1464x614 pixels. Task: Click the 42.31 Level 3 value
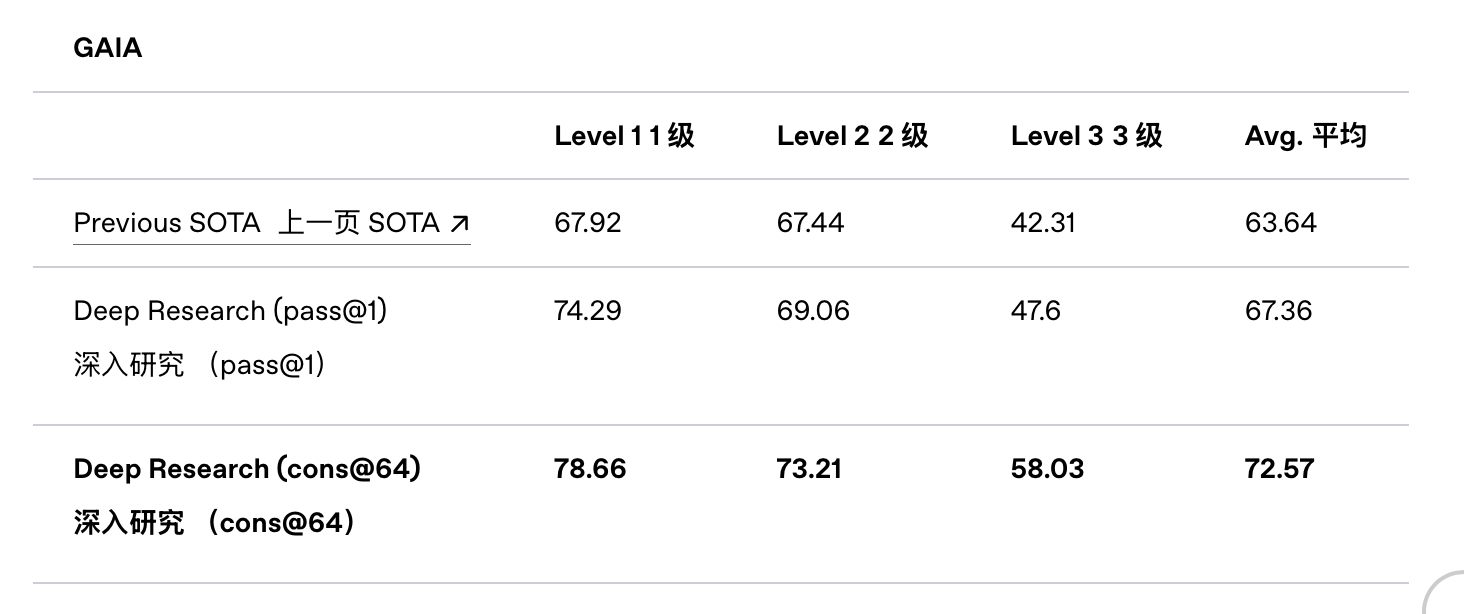point(1043,223)
